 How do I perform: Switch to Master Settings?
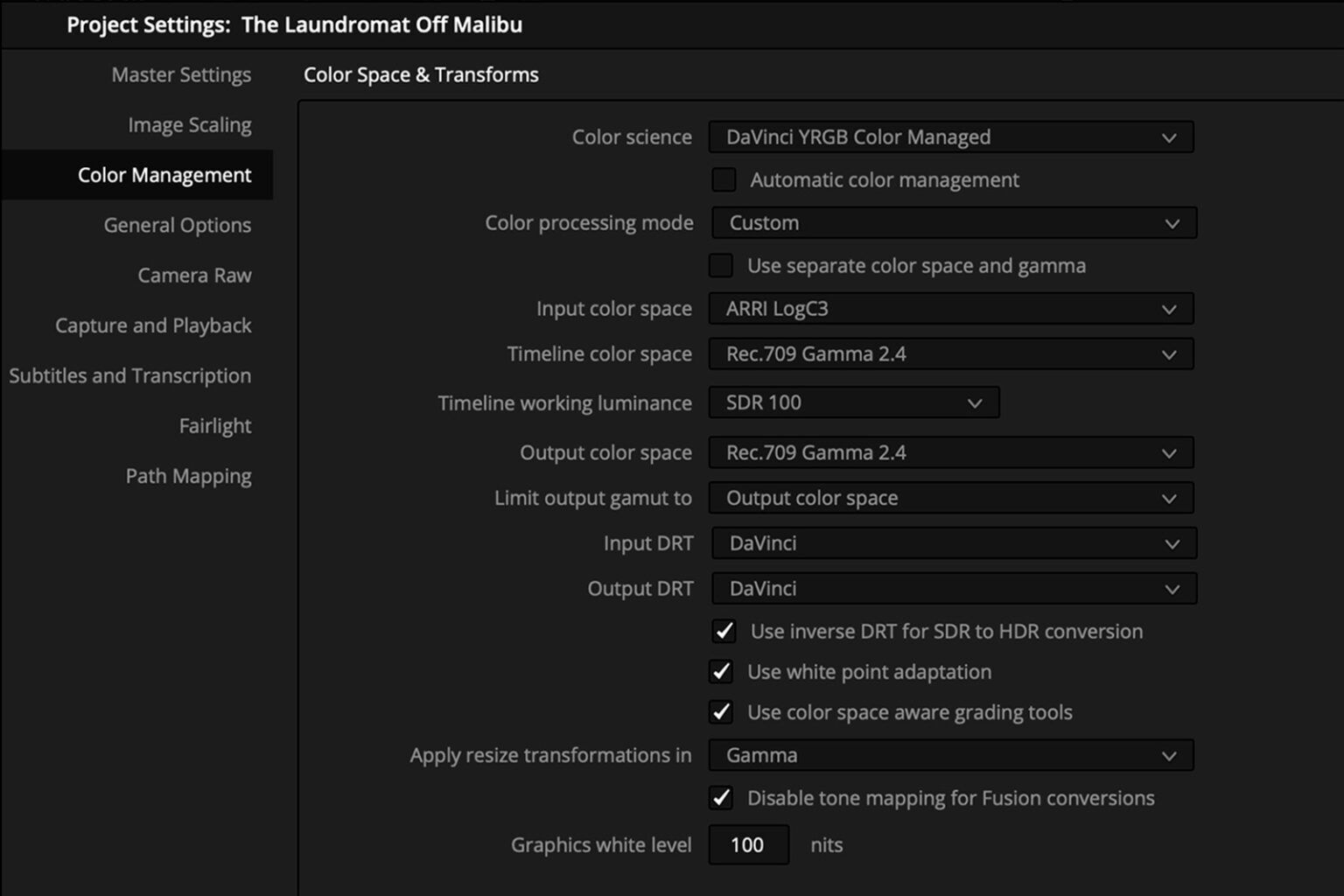click(x=181, y=74)
